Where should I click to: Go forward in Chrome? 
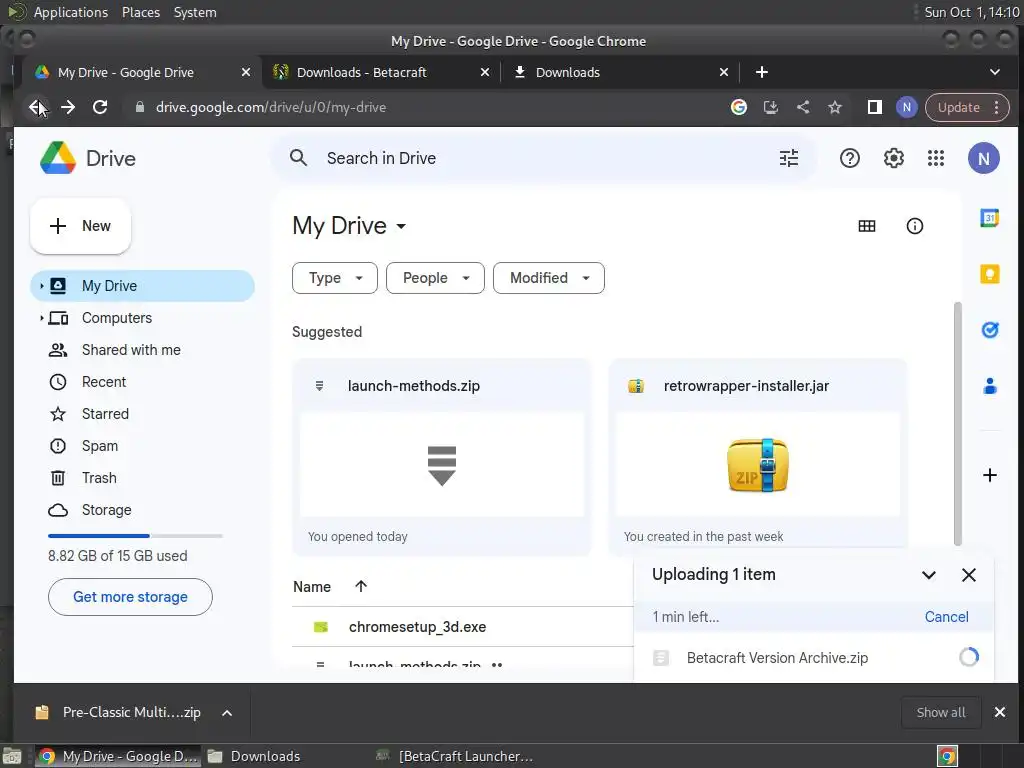(68, 107)
